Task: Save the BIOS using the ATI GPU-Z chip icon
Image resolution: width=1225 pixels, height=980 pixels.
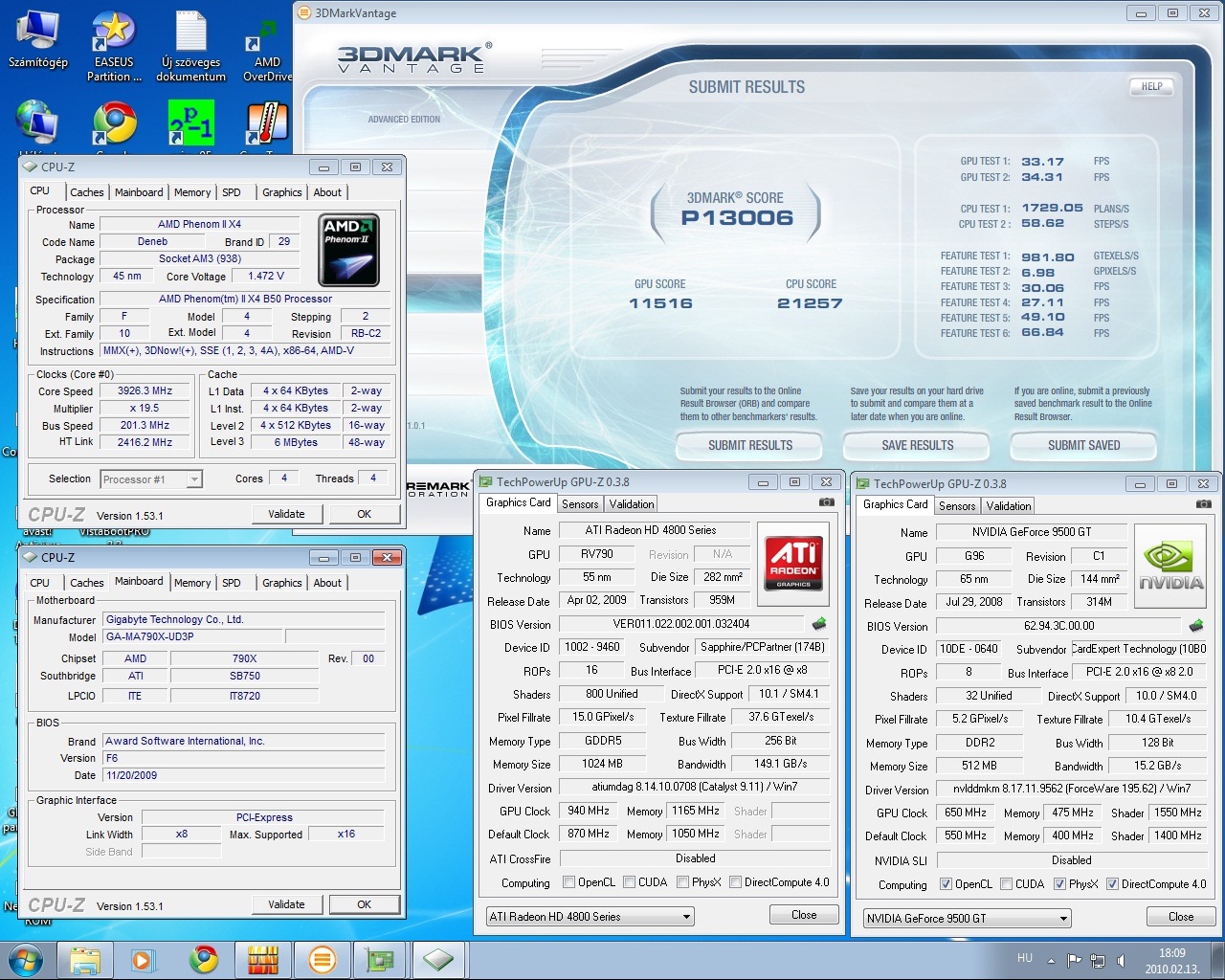Action: click(819, 624)
